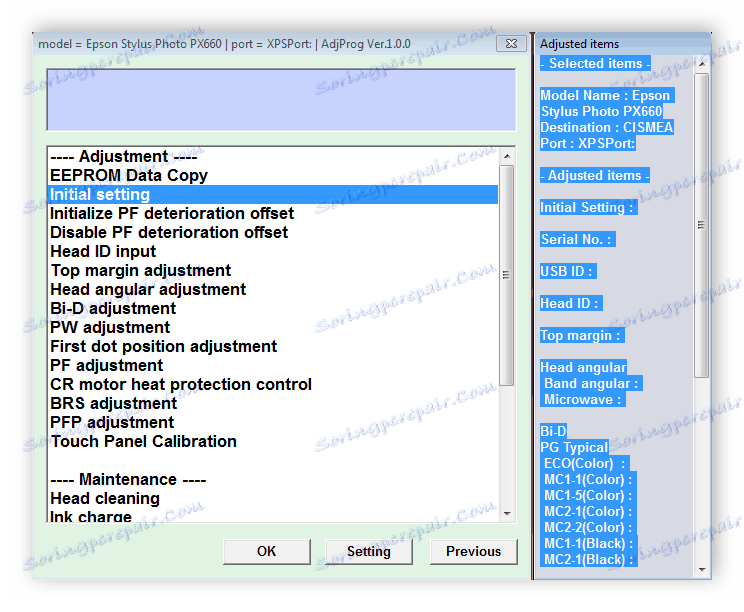Click the blue description box at top
Screen dimensions: 744x612
(281, 100)
